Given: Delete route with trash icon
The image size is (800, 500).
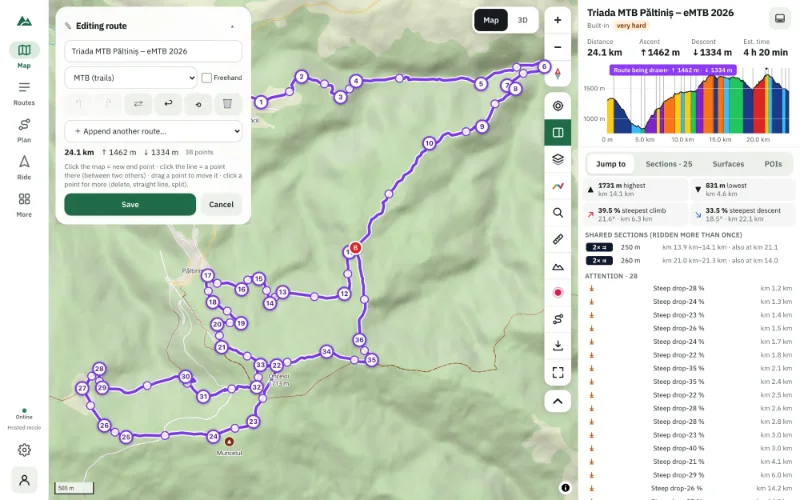Looking at the screenshot, I should 228,104.
